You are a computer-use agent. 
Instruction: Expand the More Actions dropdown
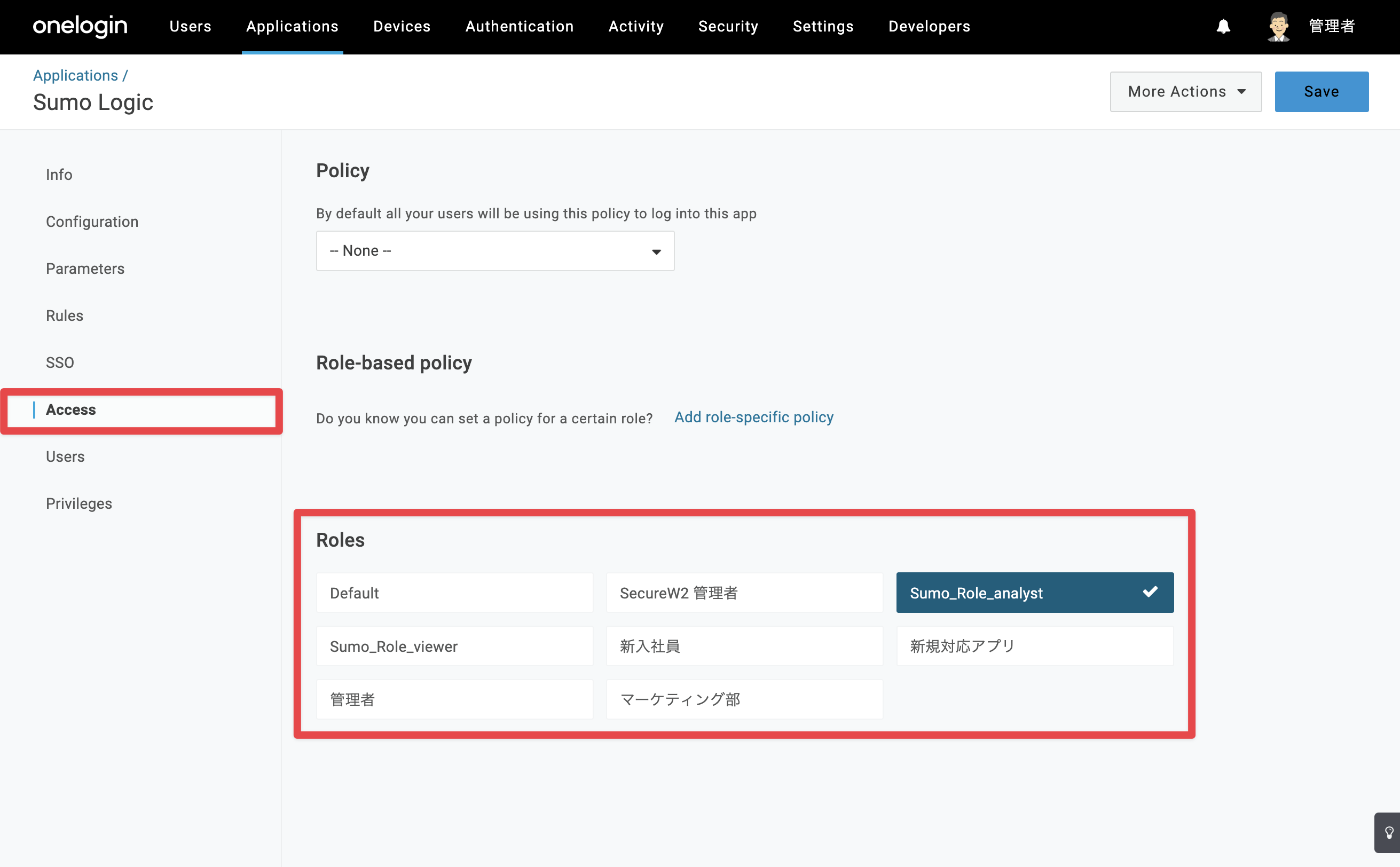1185,92
